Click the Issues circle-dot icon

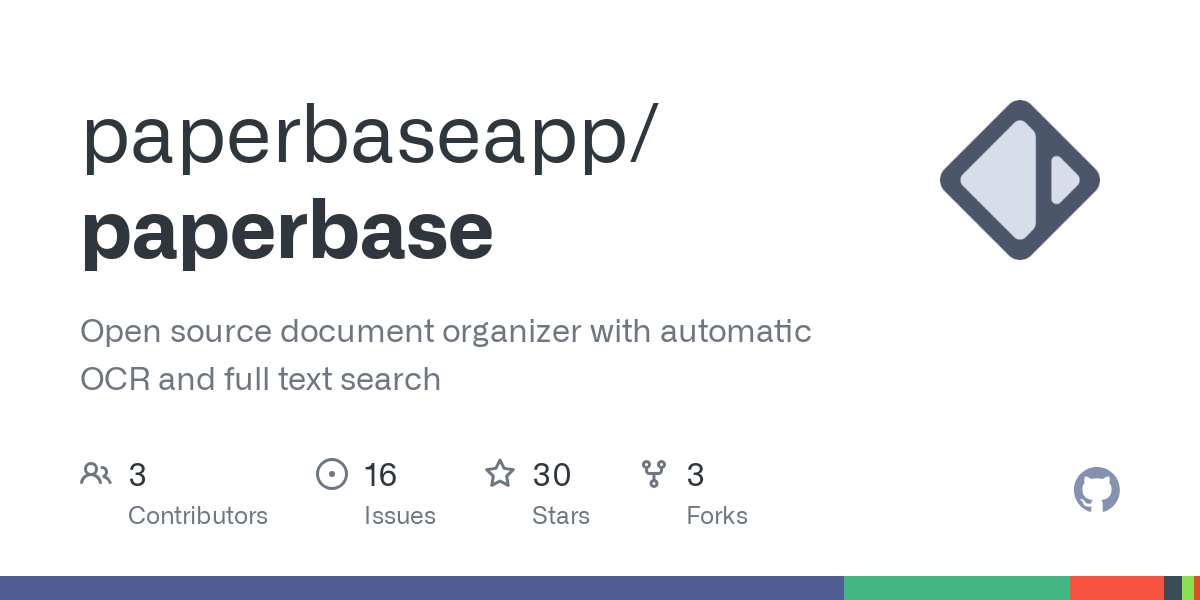coord(332,474)
